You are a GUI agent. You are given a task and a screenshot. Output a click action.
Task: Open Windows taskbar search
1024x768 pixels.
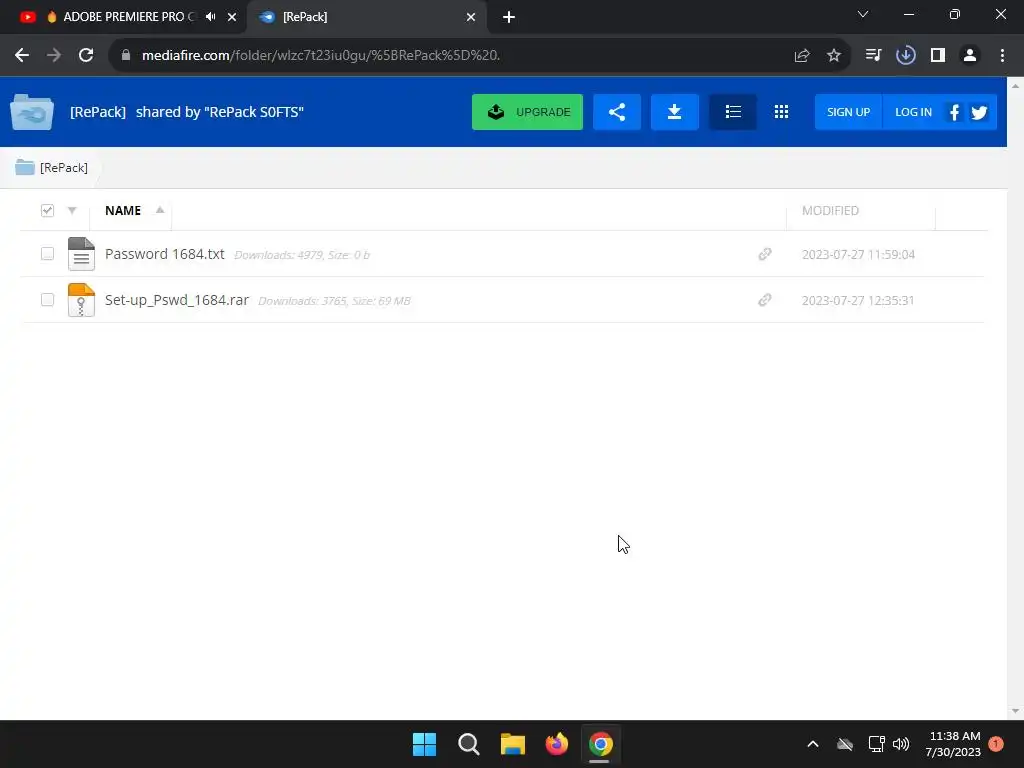(468, 744)
